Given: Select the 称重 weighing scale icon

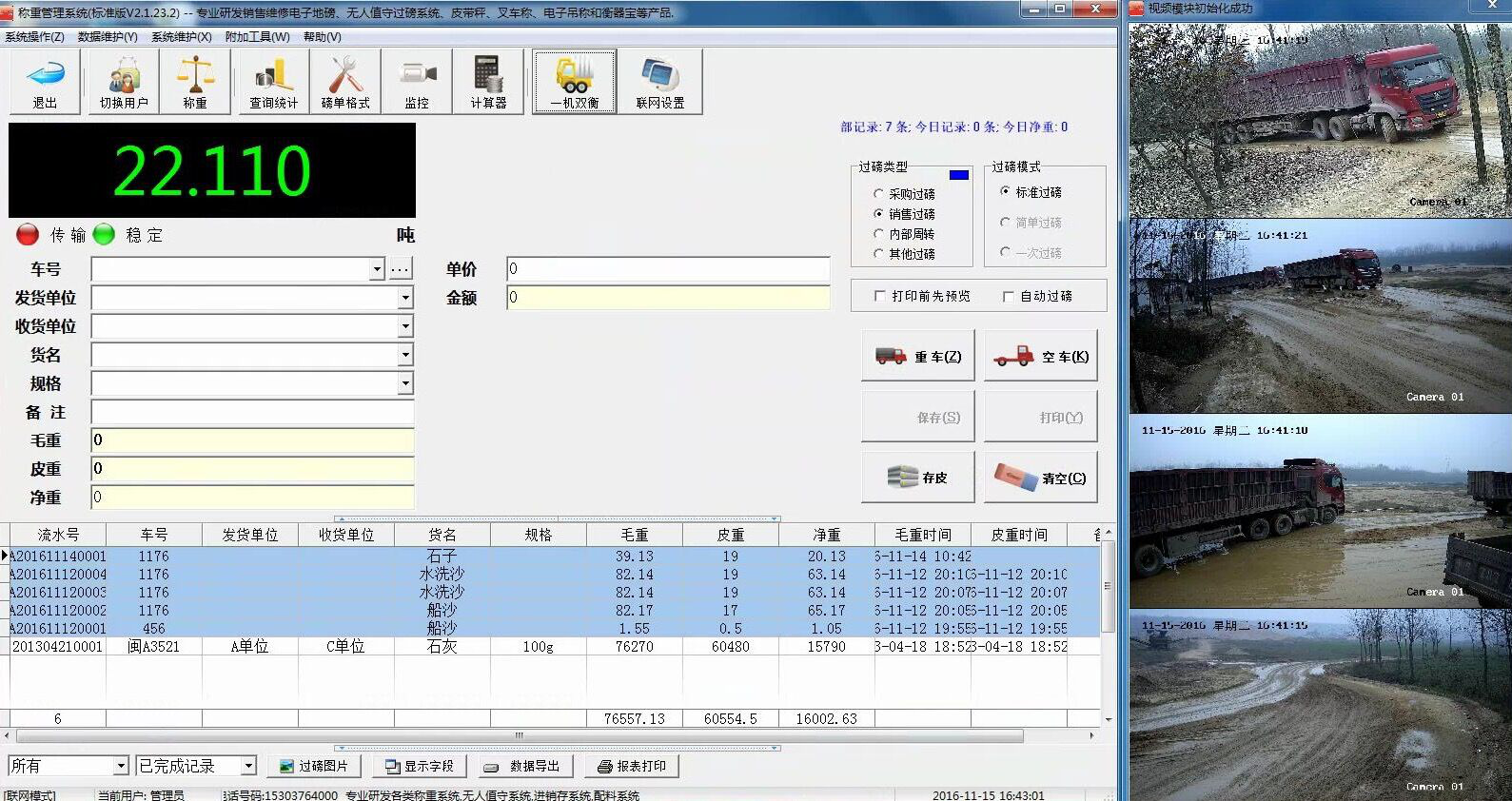Looking at the screenshot, I should (x=195, y=82).
